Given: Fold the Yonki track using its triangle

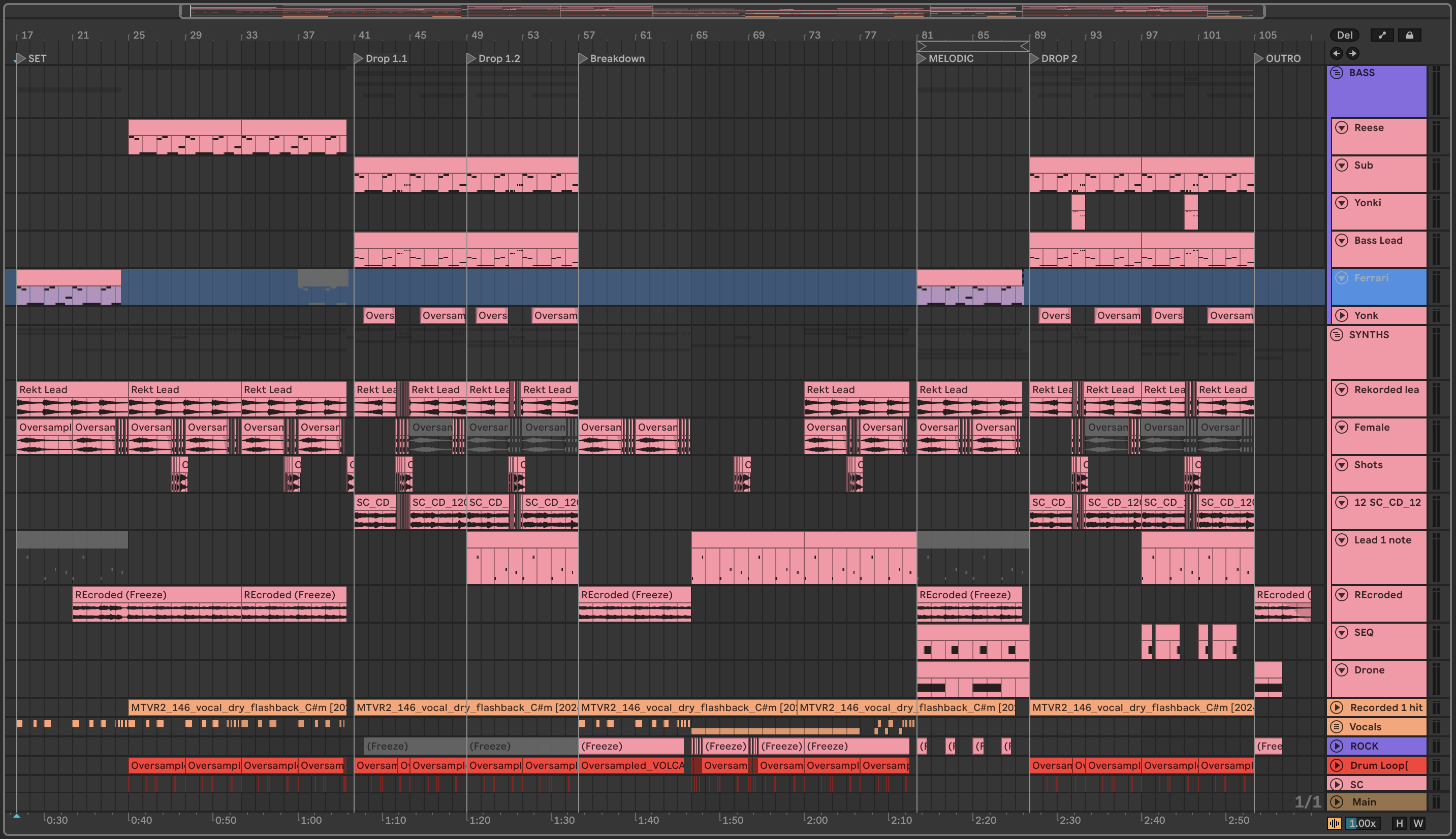Looking at the screenshot, I should pos(1342,202).
